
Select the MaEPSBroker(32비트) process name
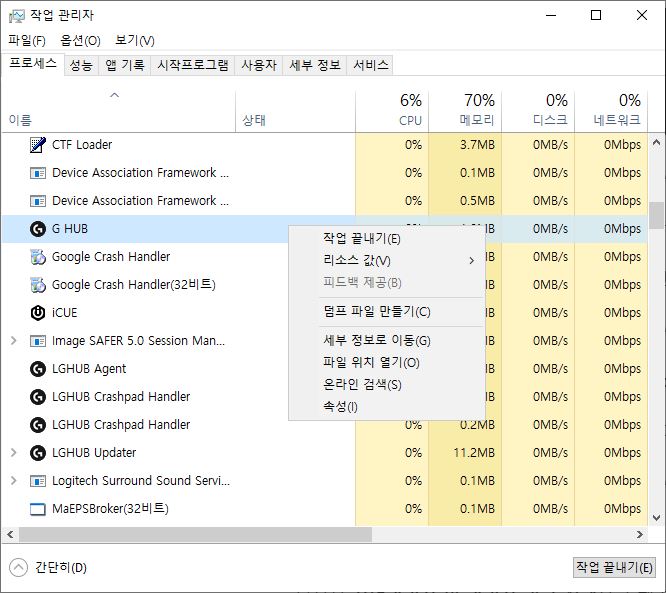coord(110,509)
